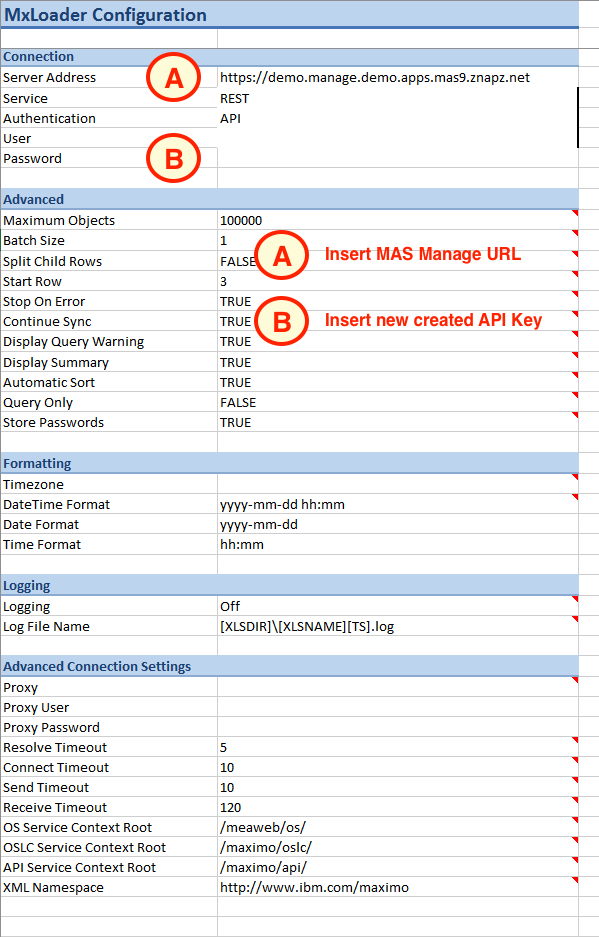This screenshot has height=937, width=599.
Task: Click the Proxy Password value cell
Action: [x=398, y=727]
